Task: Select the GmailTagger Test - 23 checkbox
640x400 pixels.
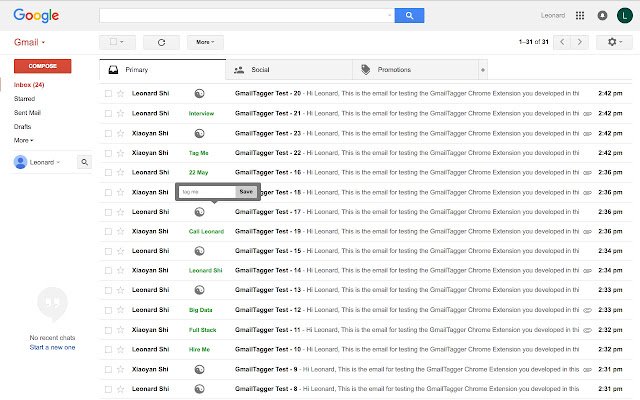Action: point(108,133)
